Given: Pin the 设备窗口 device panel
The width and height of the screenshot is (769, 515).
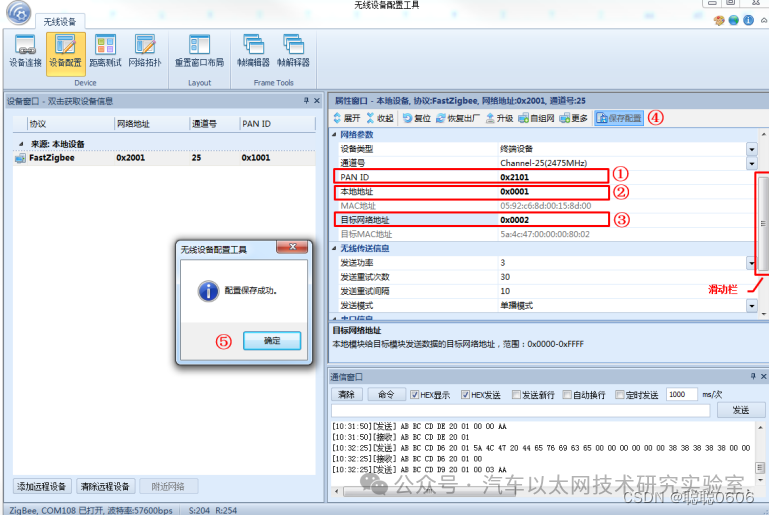Looking at the screenshot, I should (307, 101).
